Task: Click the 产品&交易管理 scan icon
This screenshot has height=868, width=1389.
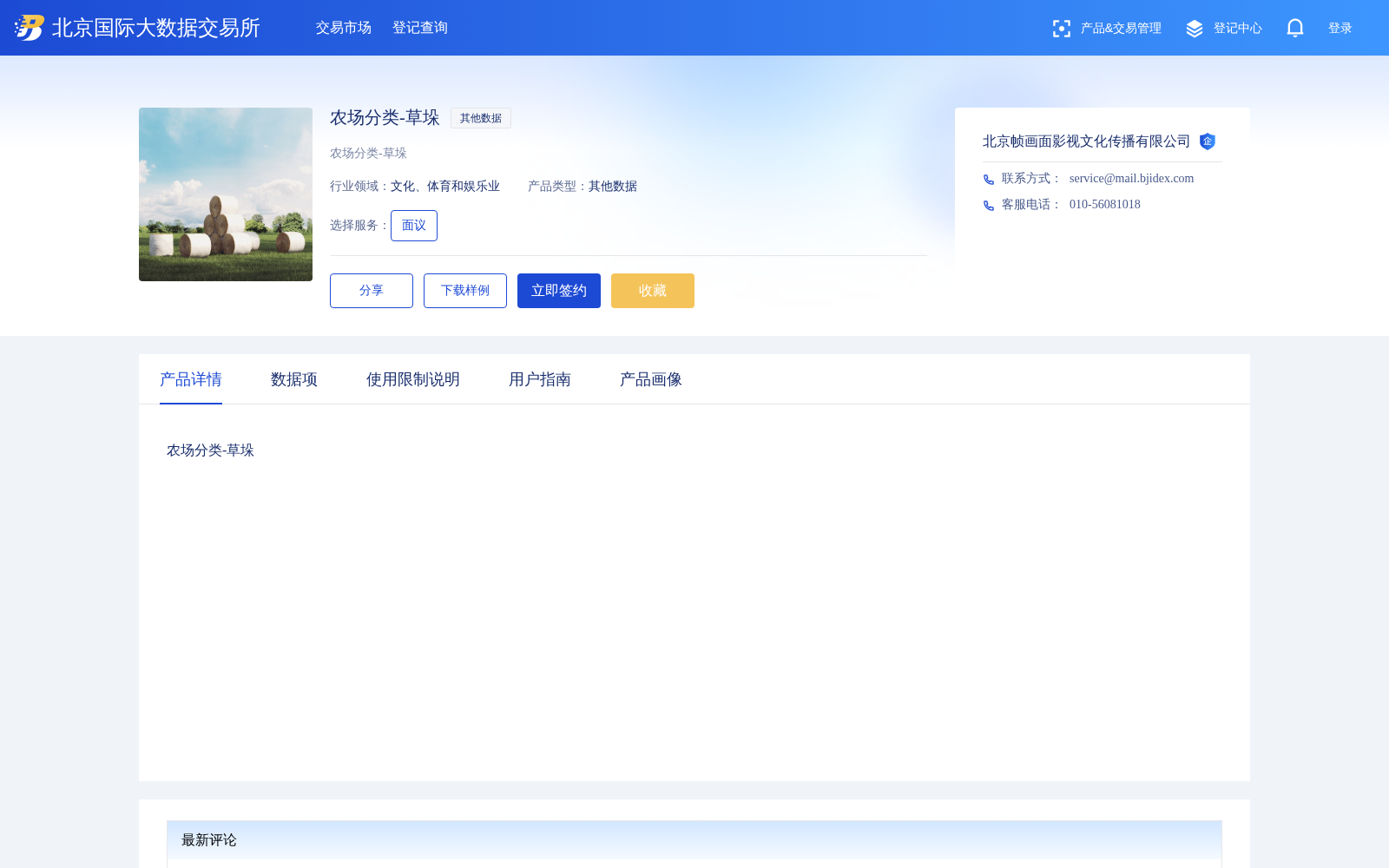Action: (1061, 29)
